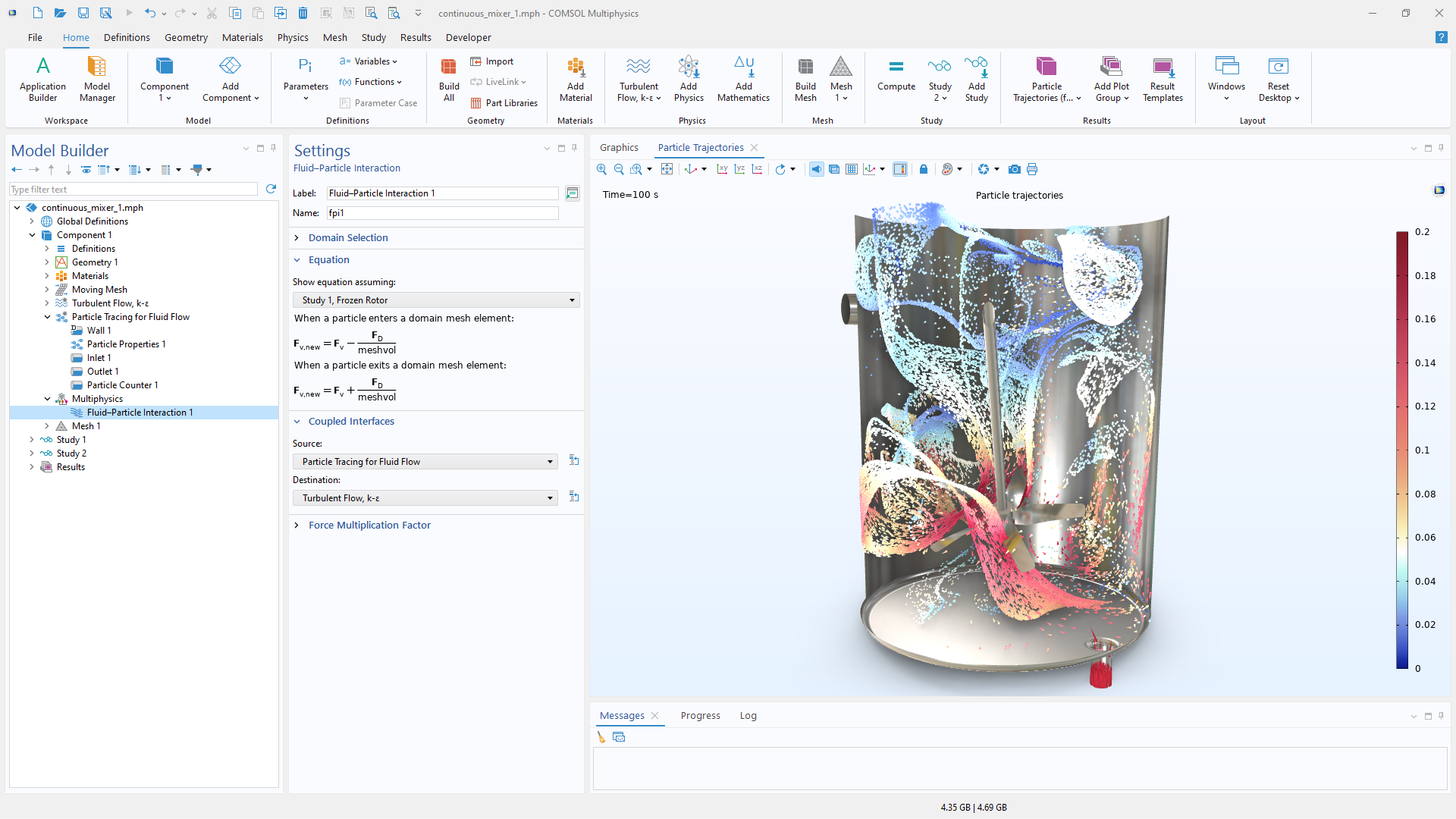Toggle the view lock padlock icon
1456x819 pixels.
(923, 169)
